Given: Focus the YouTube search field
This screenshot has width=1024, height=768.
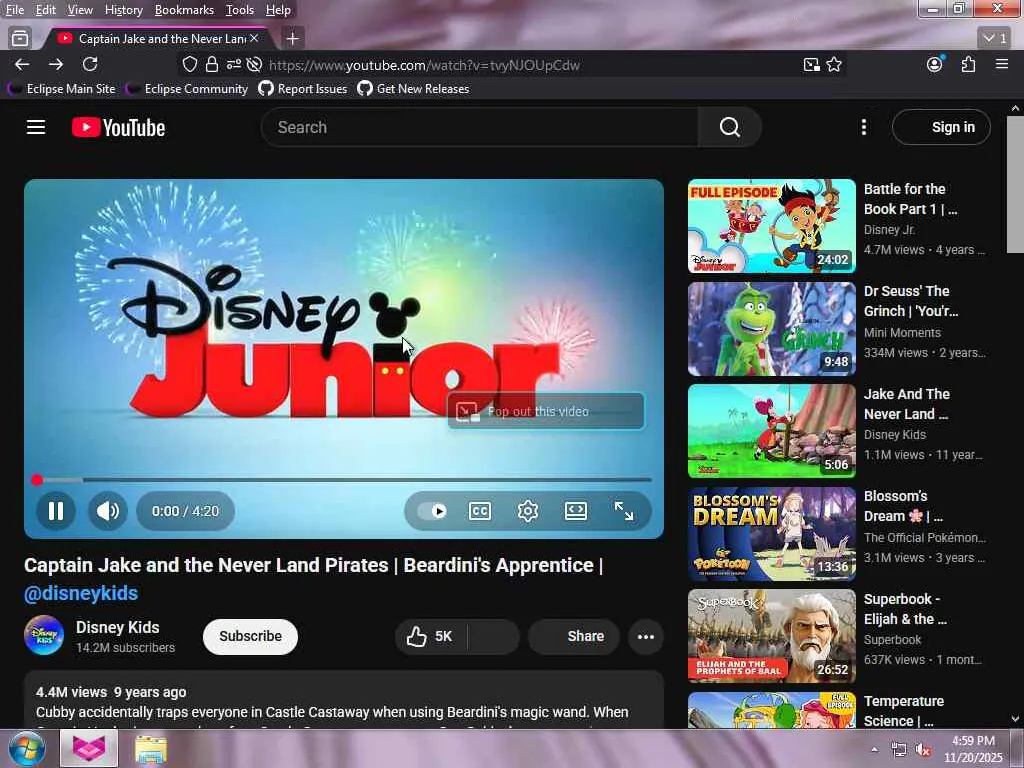Looking at the screenshot, I should [480, 127].
